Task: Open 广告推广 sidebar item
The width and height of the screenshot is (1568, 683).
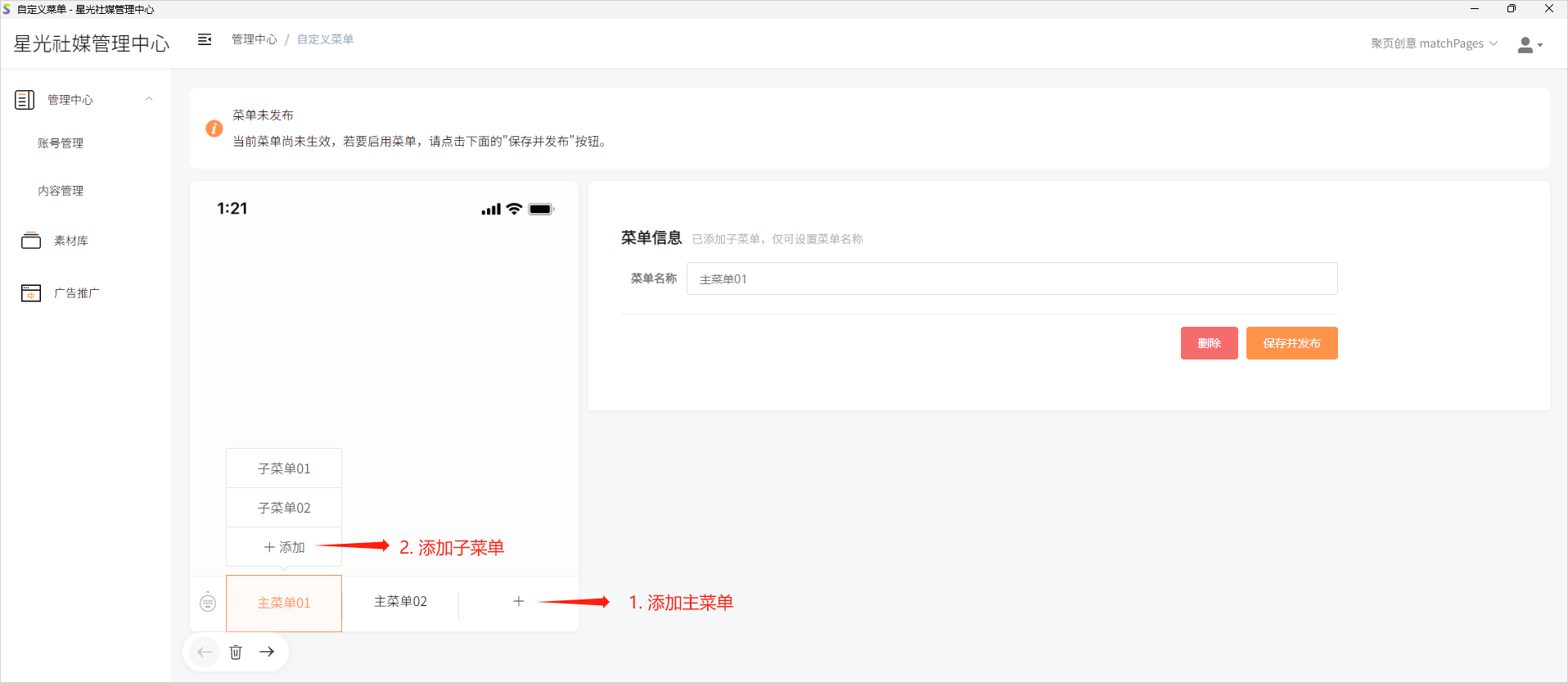Action: coord(77,293)
